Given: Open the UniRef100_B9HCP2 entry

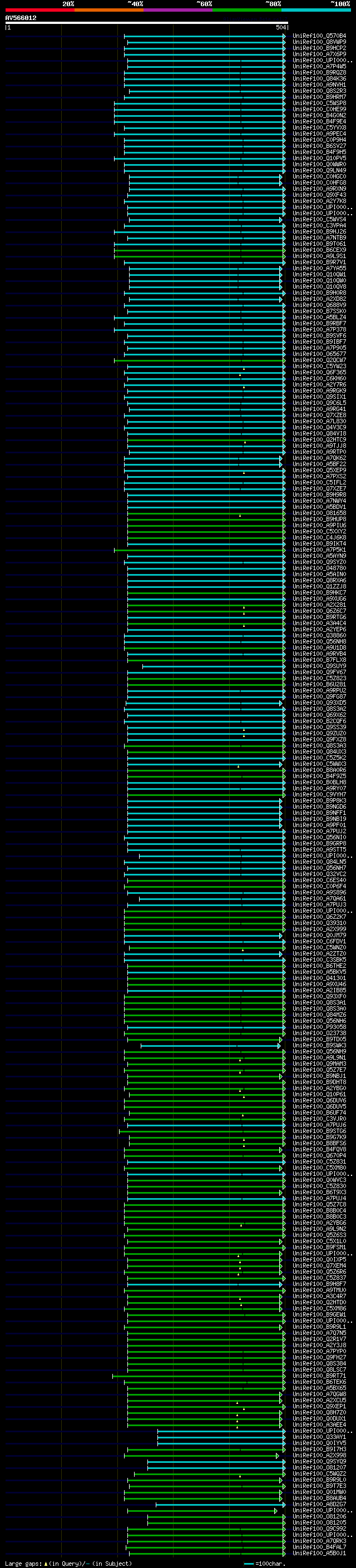Looking at the screenshot, I should coord(319,48).
